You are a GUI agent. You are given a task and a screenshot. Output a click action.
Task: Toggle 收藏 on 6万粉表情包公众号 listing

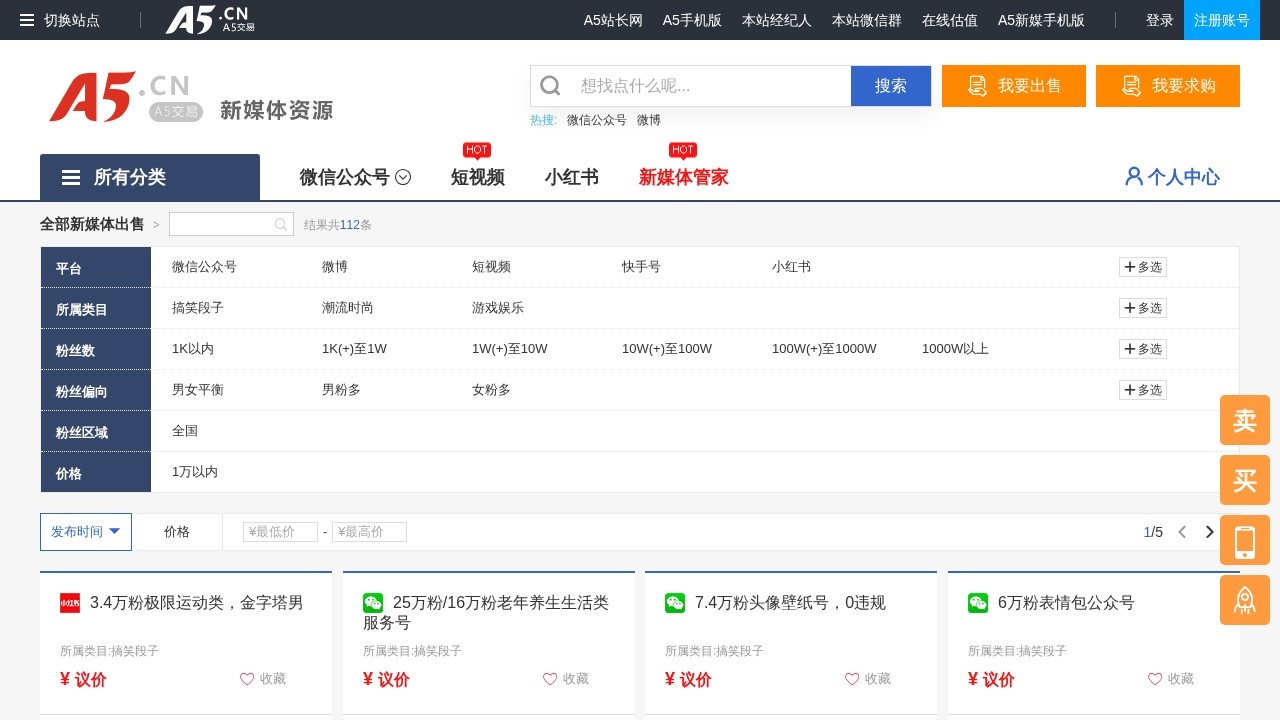1170,679
